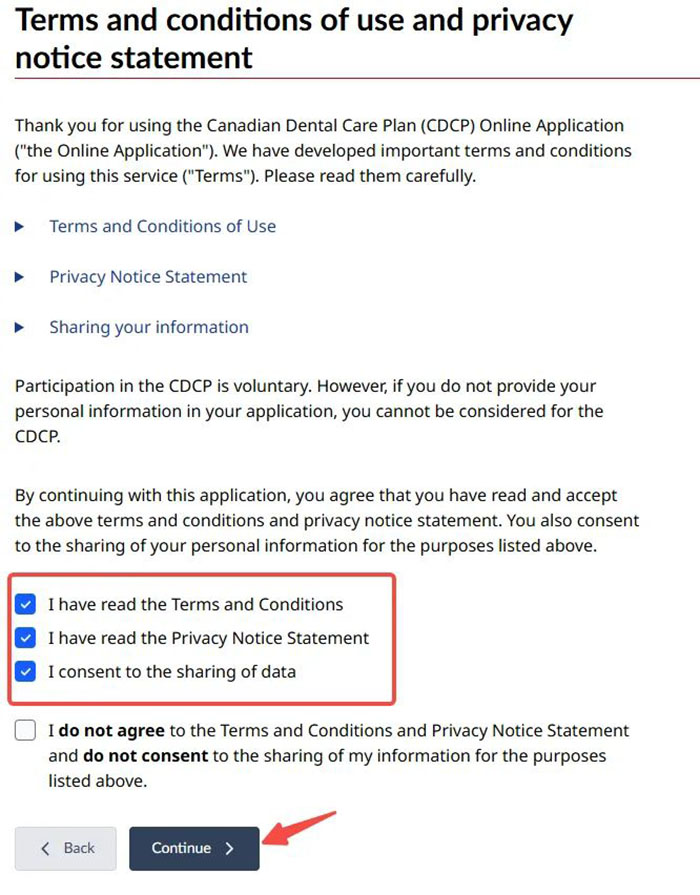Expand the triangle beside Privacy Notice Statement
Screen dimensions: 700x895
(20, 277)
